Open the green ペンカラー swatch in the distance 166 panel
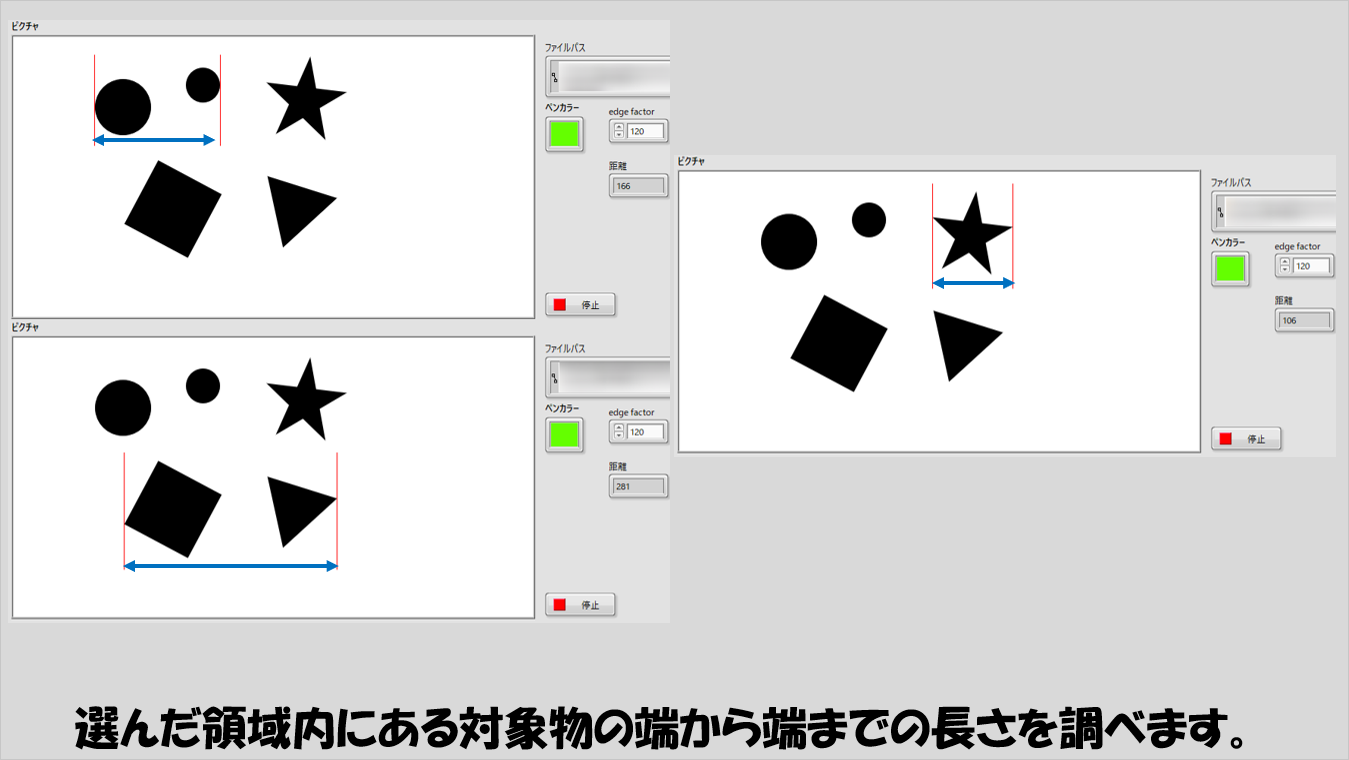This screenshot has height=760, width=1349. [564, 133]
